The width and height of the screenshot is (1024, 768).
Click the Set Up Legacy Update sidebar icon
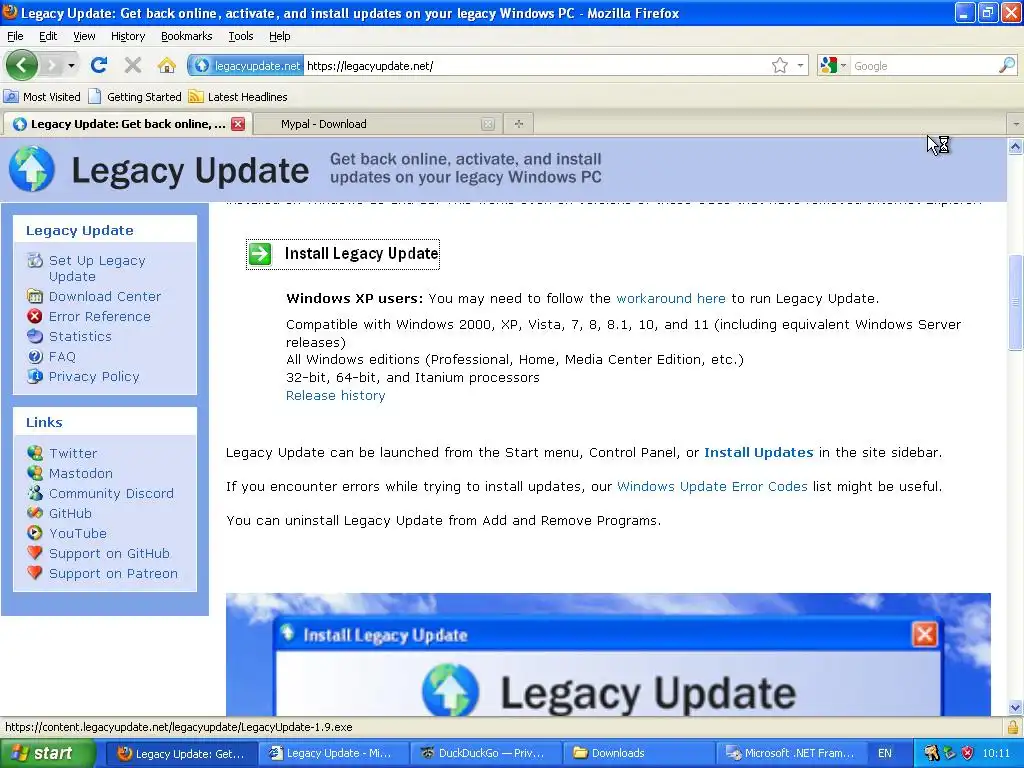[x=35, y=260]
